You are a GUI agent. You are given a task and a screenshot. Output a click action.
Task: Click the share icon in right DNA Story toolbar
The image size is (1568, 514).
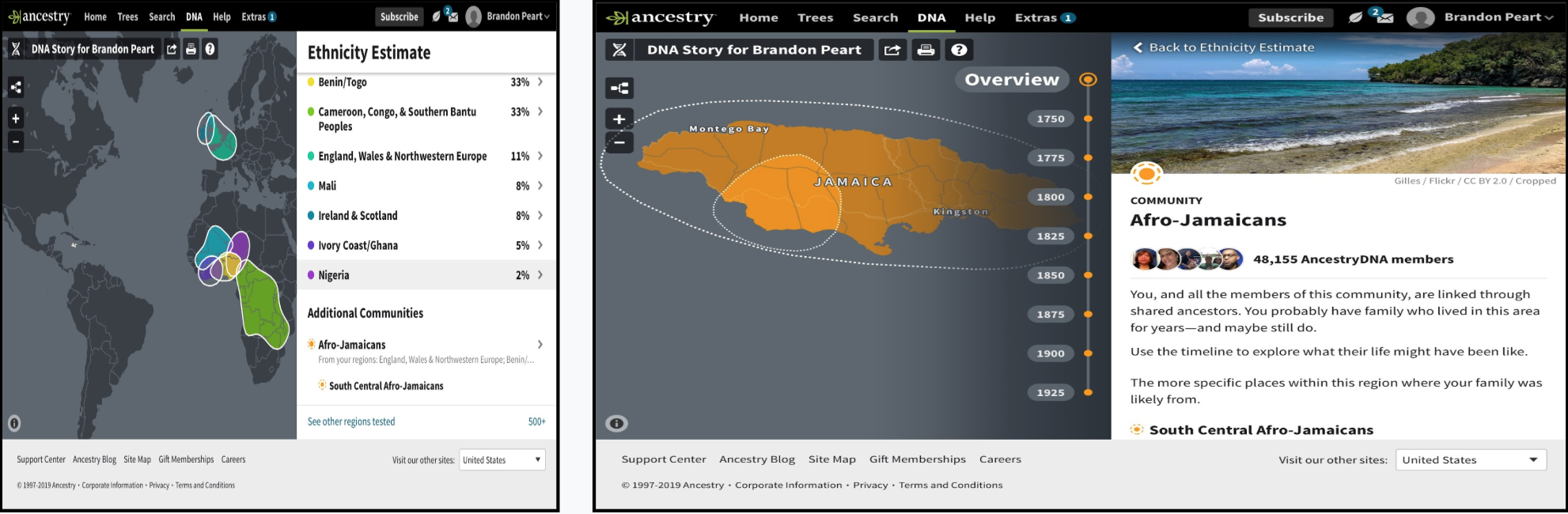pyautogui.click(x=892, y=50)
